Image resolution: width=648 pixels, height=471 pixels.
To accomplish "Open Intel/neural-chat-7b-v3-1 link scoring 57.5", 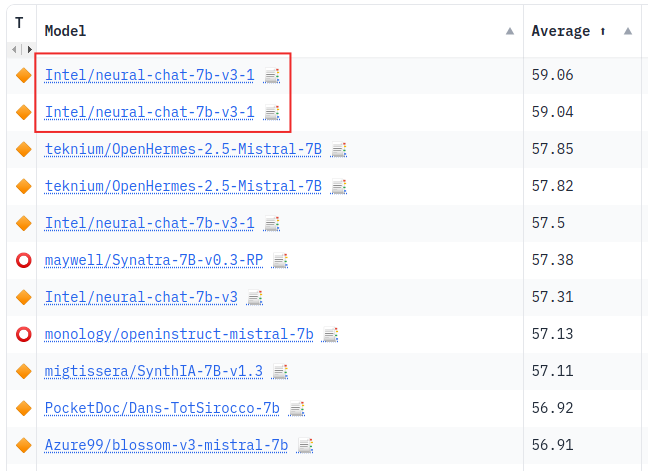I will 149,223.
